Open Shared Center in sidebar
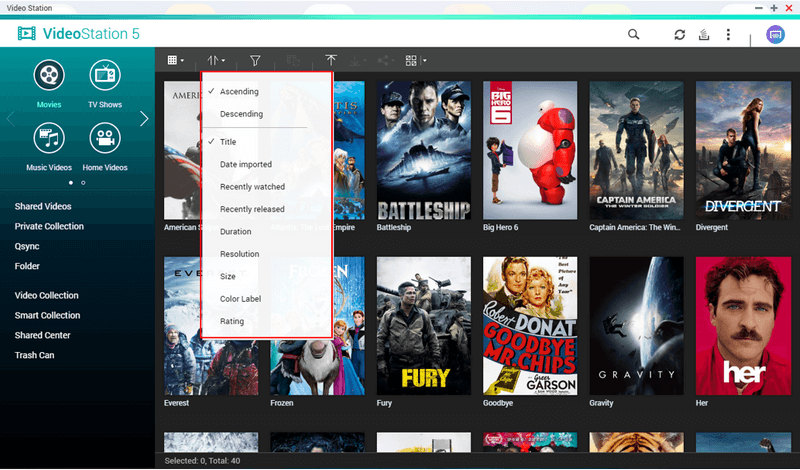The width and height of the screenshot is (800, 470). click(42, 335)
